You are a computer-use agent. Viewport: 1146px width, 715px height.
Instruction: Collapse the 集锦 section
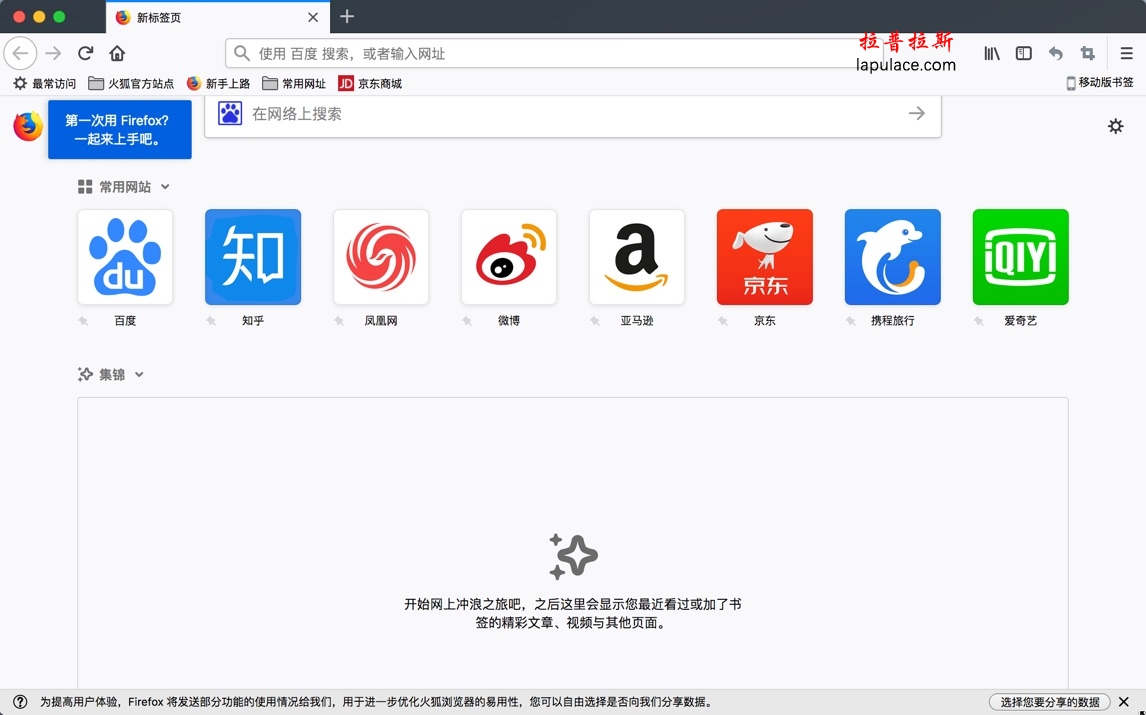click(x=139, y=374)
